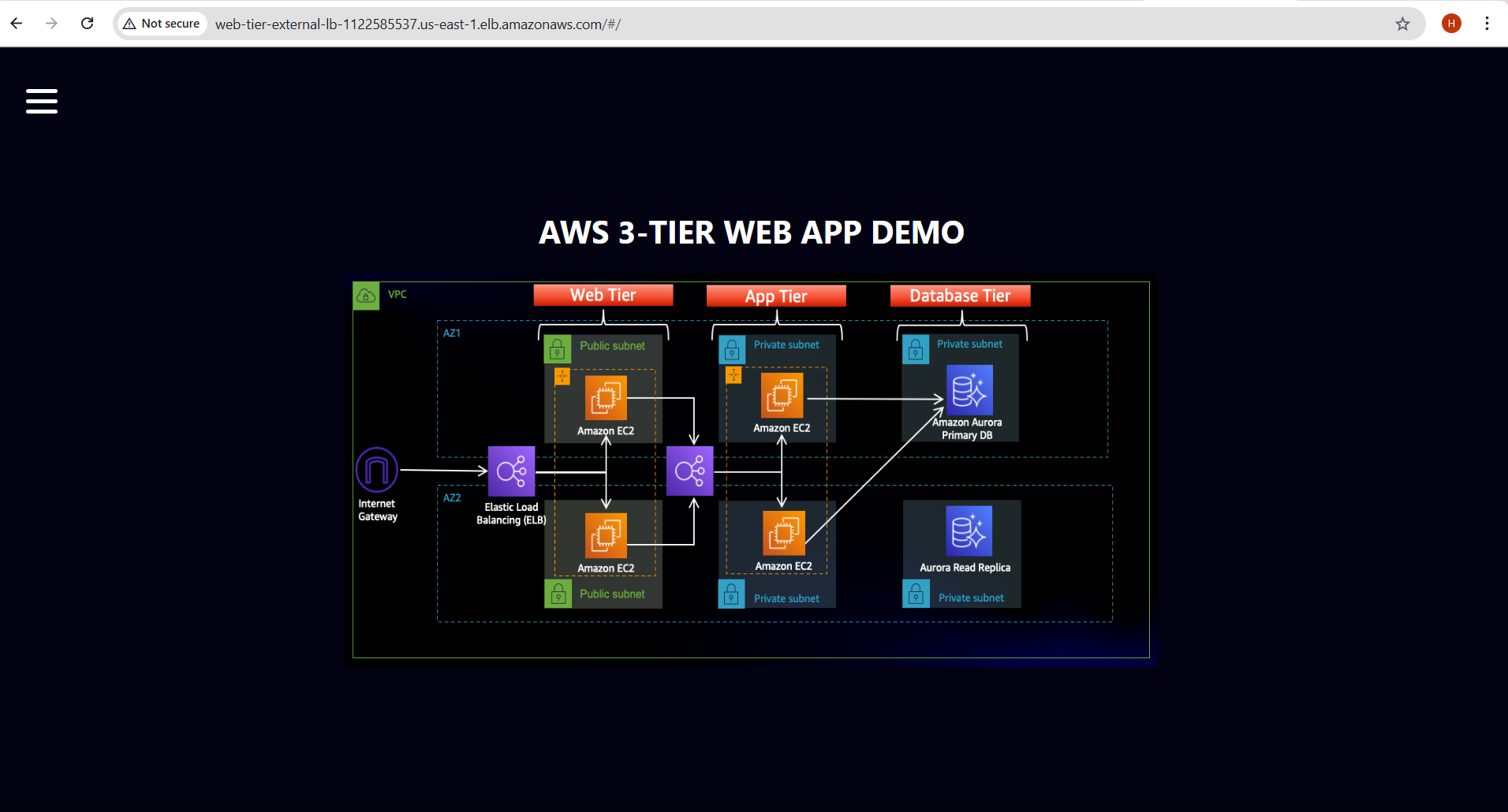Click the Aurora Read Replica icon
The width and height of the screenshot is (1508, 812).
[x=969, y=531]
